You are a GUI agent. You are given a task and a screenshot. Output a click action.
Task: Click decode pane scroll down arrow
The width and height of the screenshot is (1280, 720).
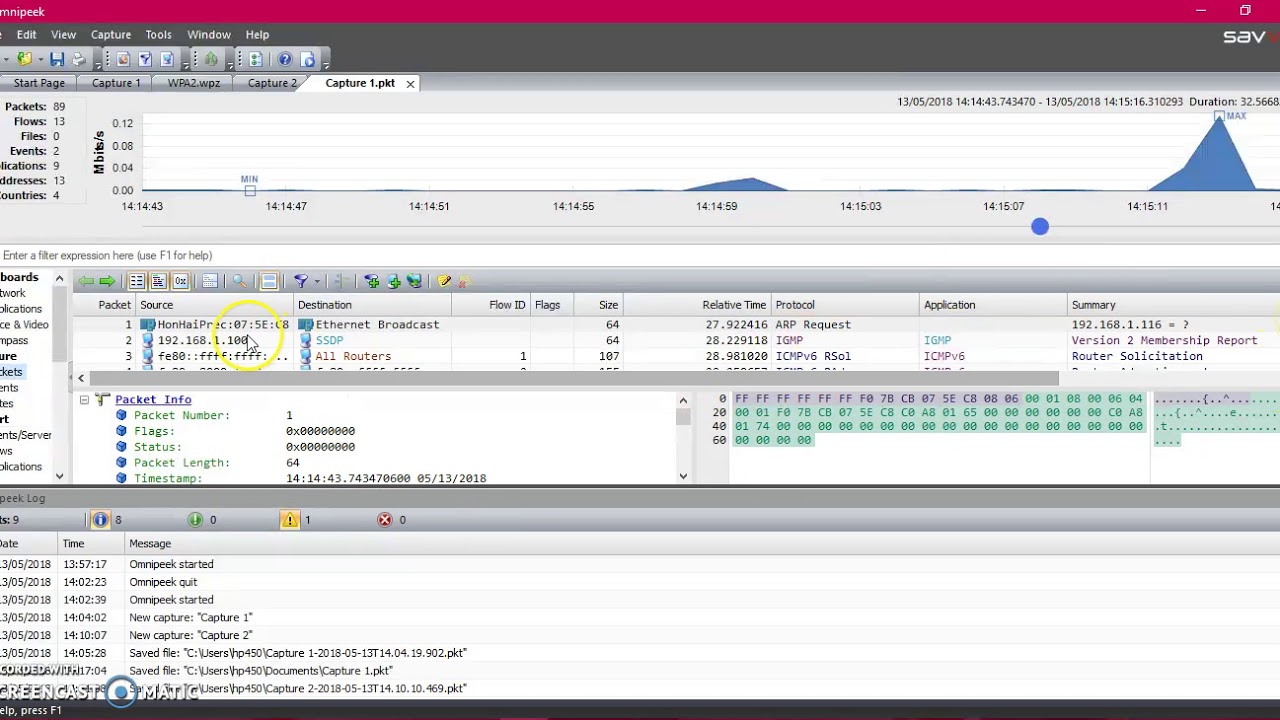point(683,476)
